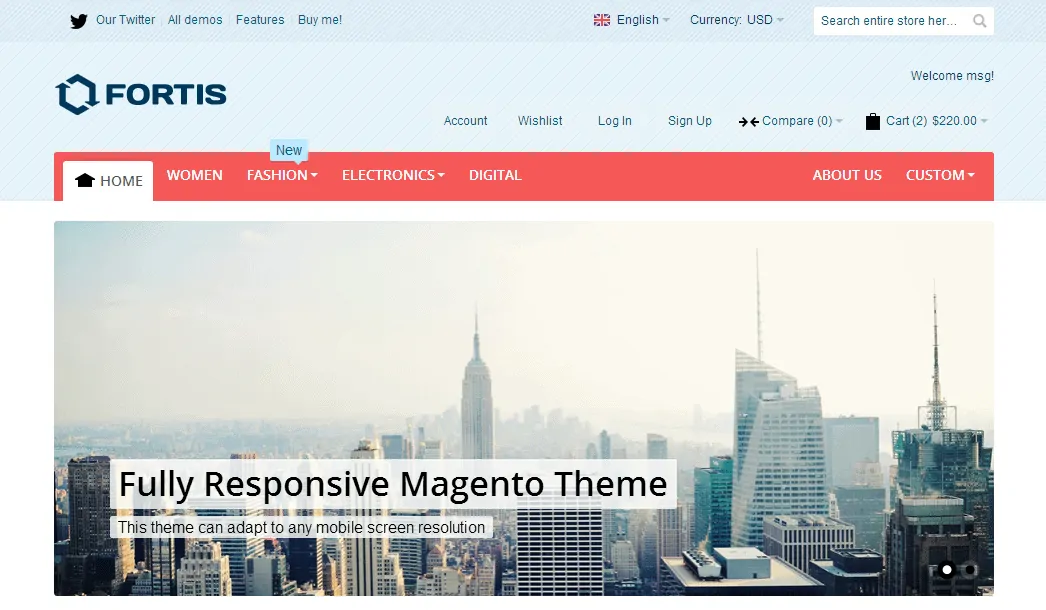This screenshot has width=1046, height=610.
Task: Select the inactive carousel indicator dot
Action: 972,570
